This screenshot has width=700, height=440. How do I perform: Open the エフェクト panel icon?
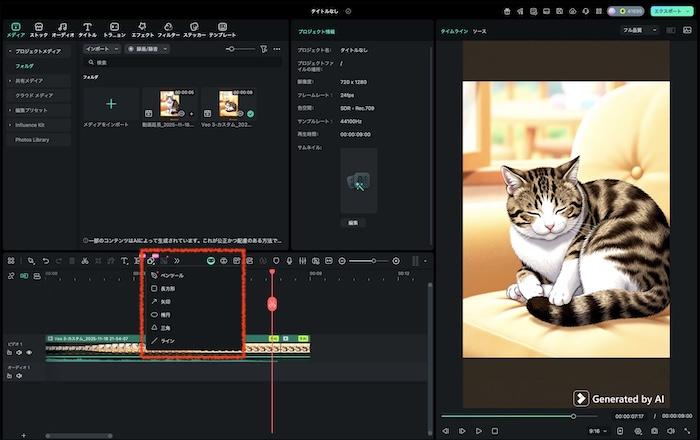tap(142, 28)
